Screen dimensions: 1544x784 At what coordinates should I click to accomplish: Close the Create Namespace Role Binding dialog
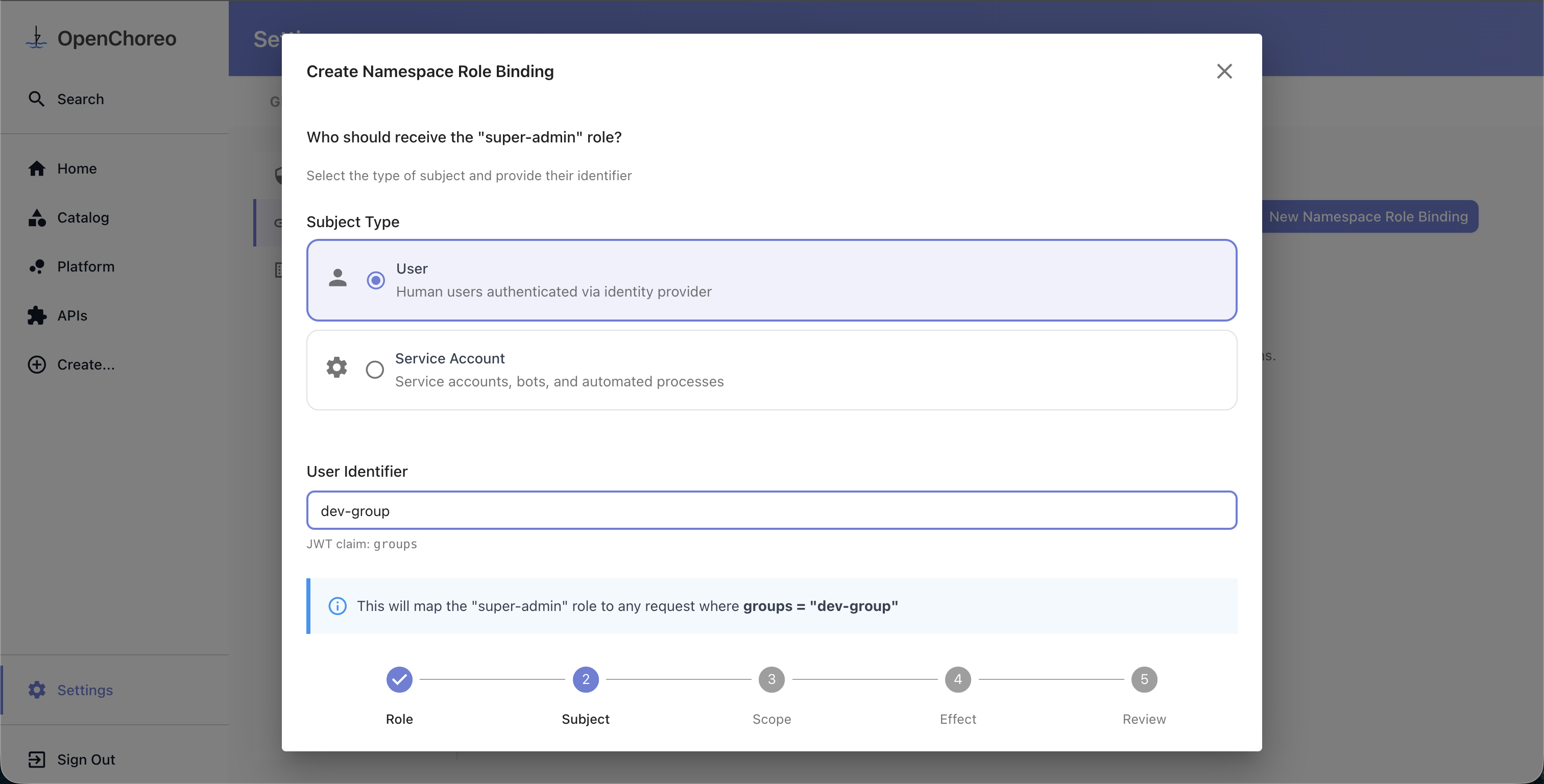coord(1224,71)
